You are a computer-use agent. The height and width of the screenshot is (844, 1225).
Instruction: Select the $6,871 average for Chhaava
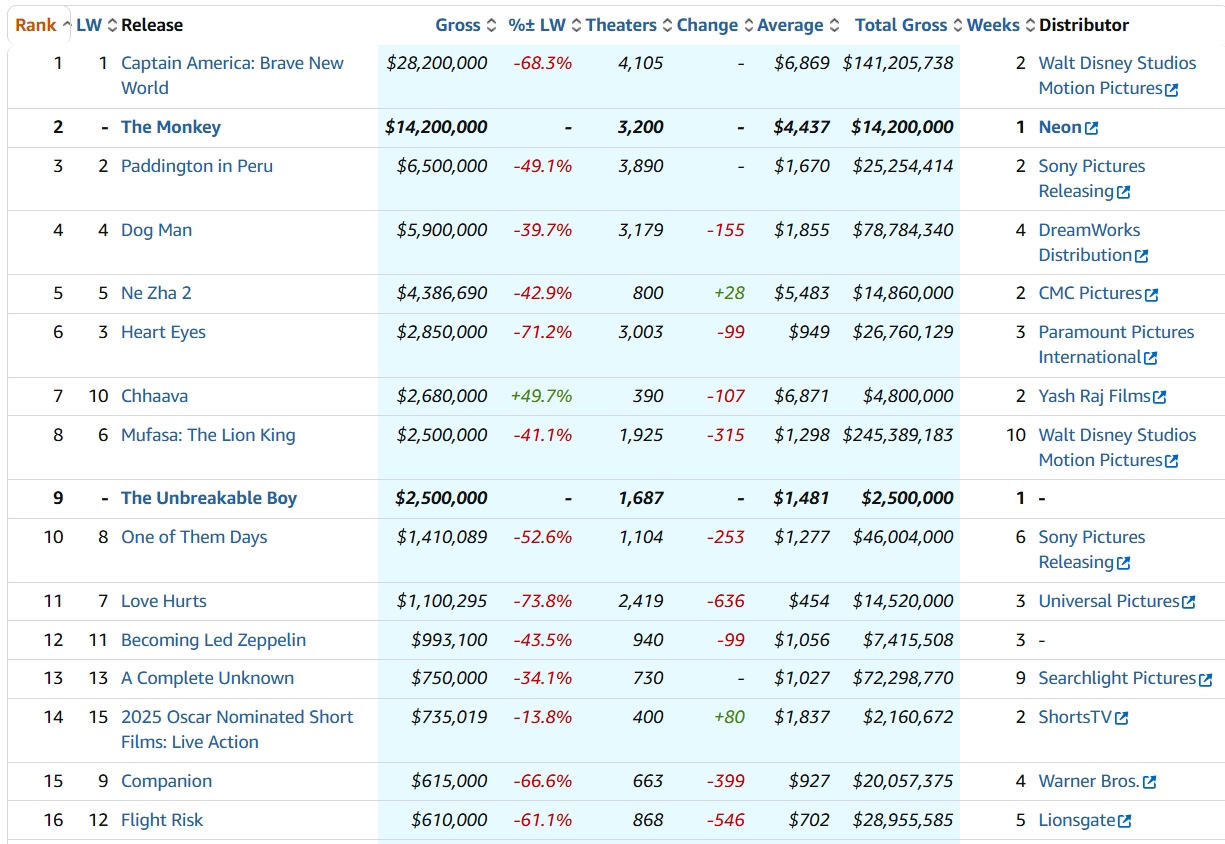point(802,396)
